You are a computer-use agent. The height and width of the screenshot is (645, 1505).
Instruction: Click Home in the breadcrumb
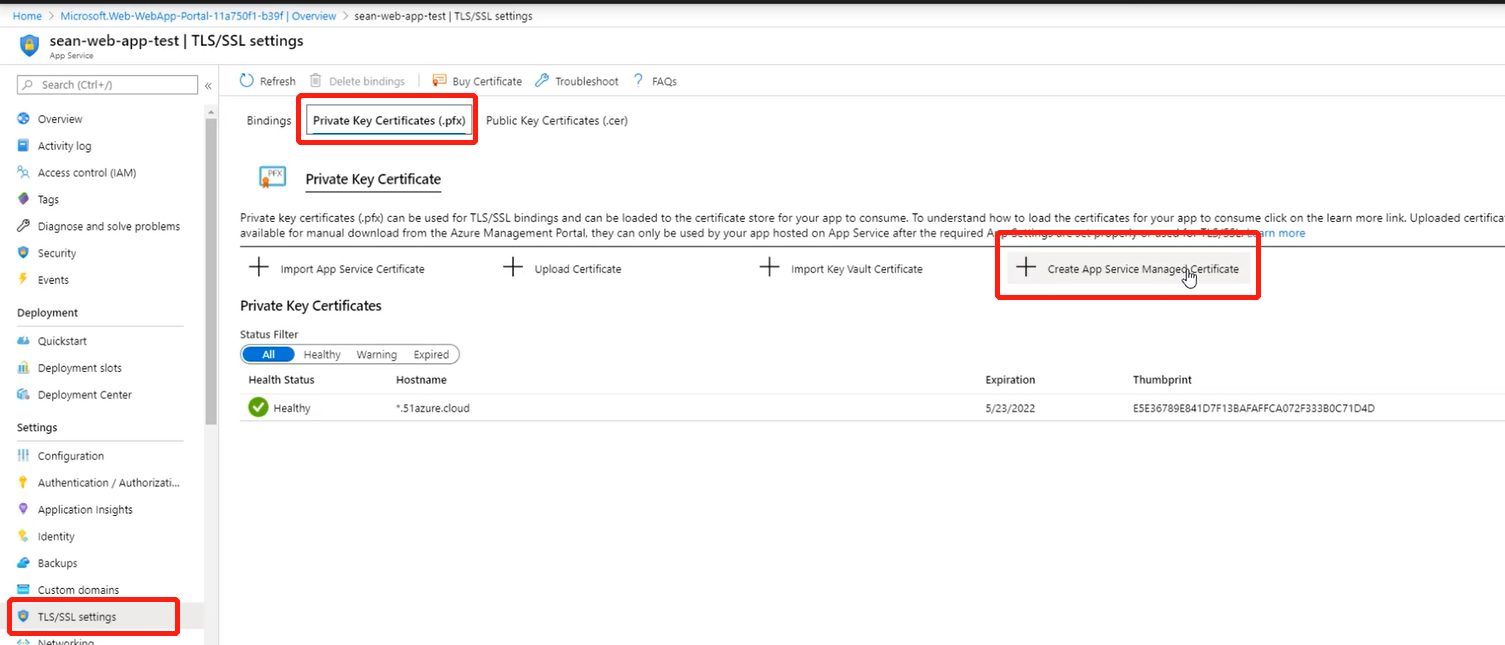pyautogui.click(x=27, y=16)
